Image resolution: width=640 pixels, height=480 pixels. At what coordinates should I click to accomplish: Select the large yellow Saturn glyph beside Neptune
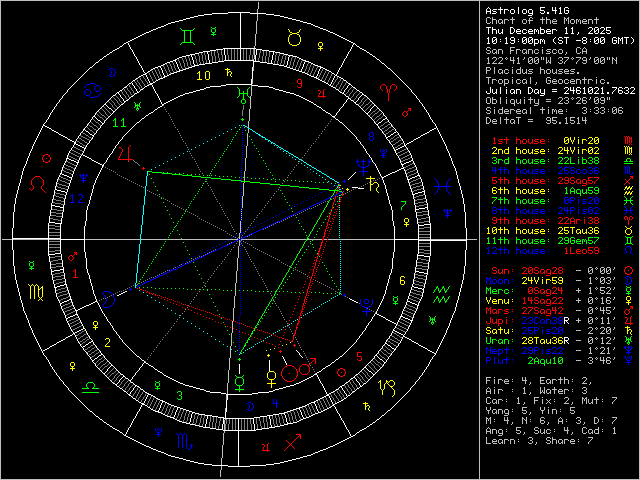pos(374,184)
